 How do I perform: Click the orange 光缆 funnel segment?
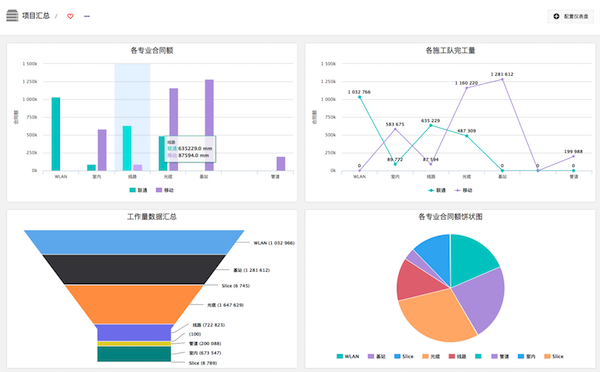(x=134, y=304)
